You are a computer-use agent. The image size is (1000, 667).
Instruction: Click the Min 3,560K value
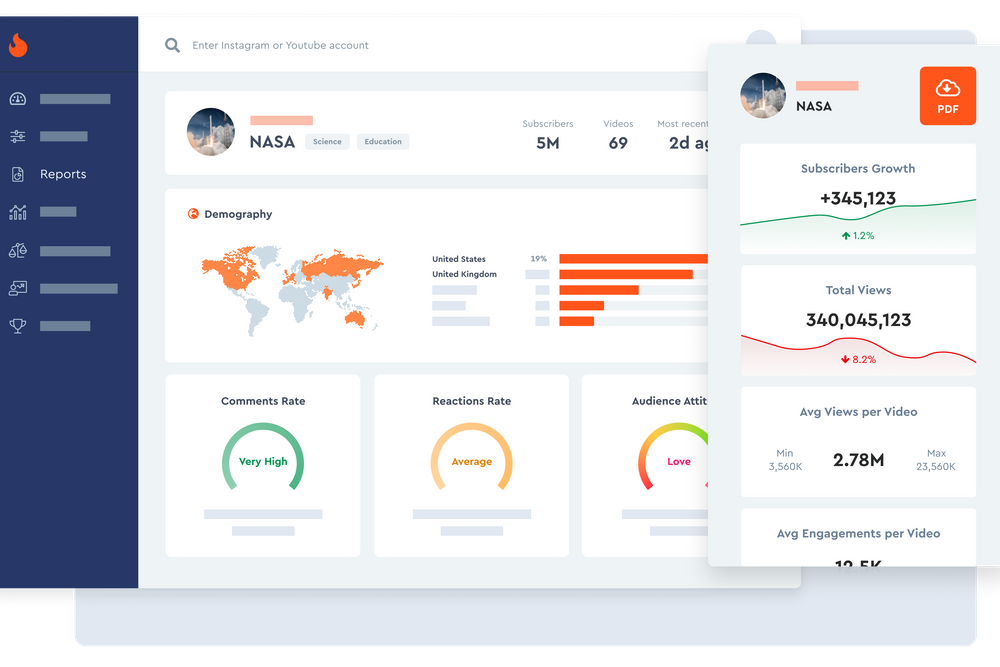point(785,460)
